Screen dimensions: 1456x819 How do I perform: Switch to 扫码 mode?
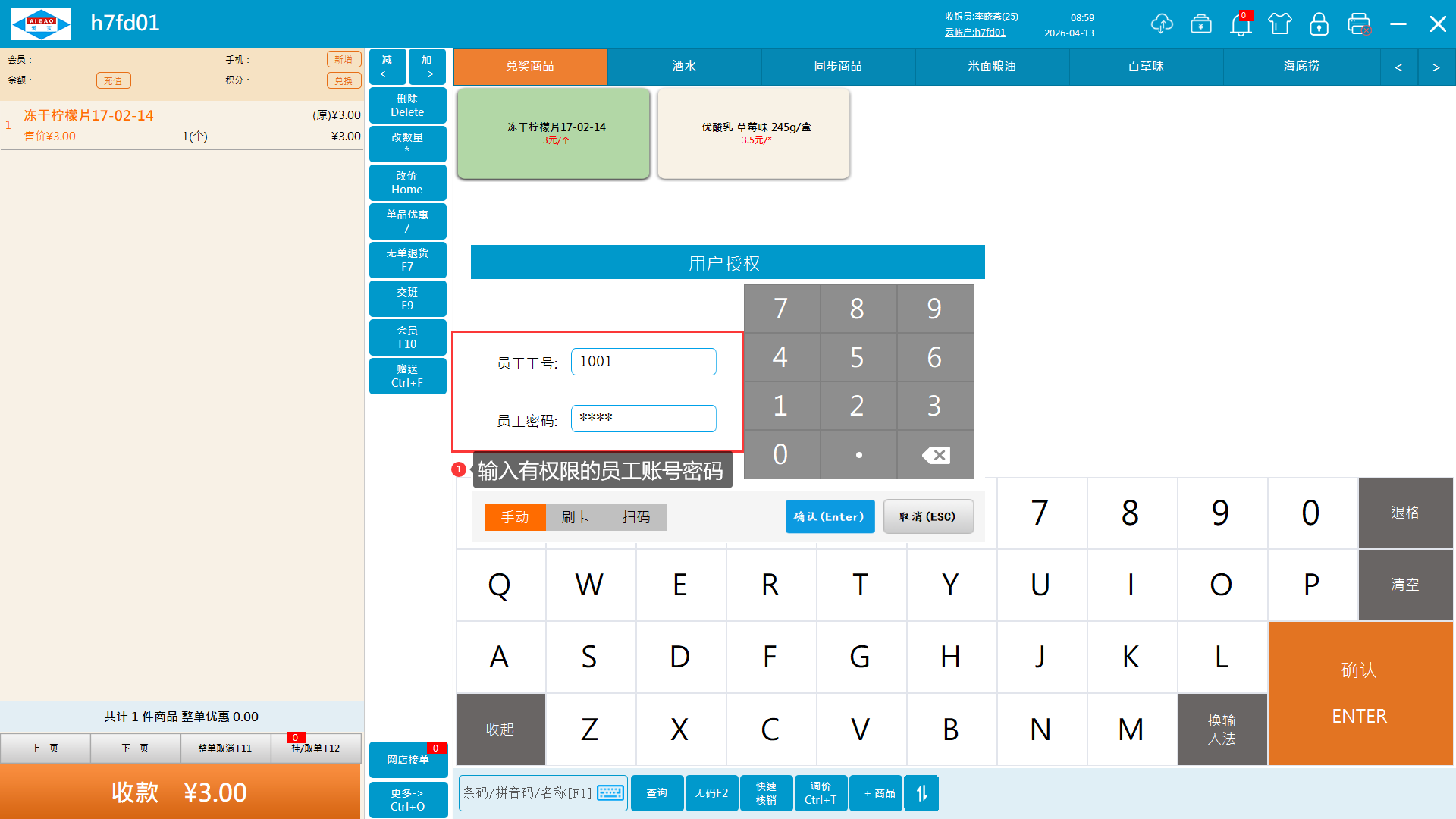pos(636,517)
